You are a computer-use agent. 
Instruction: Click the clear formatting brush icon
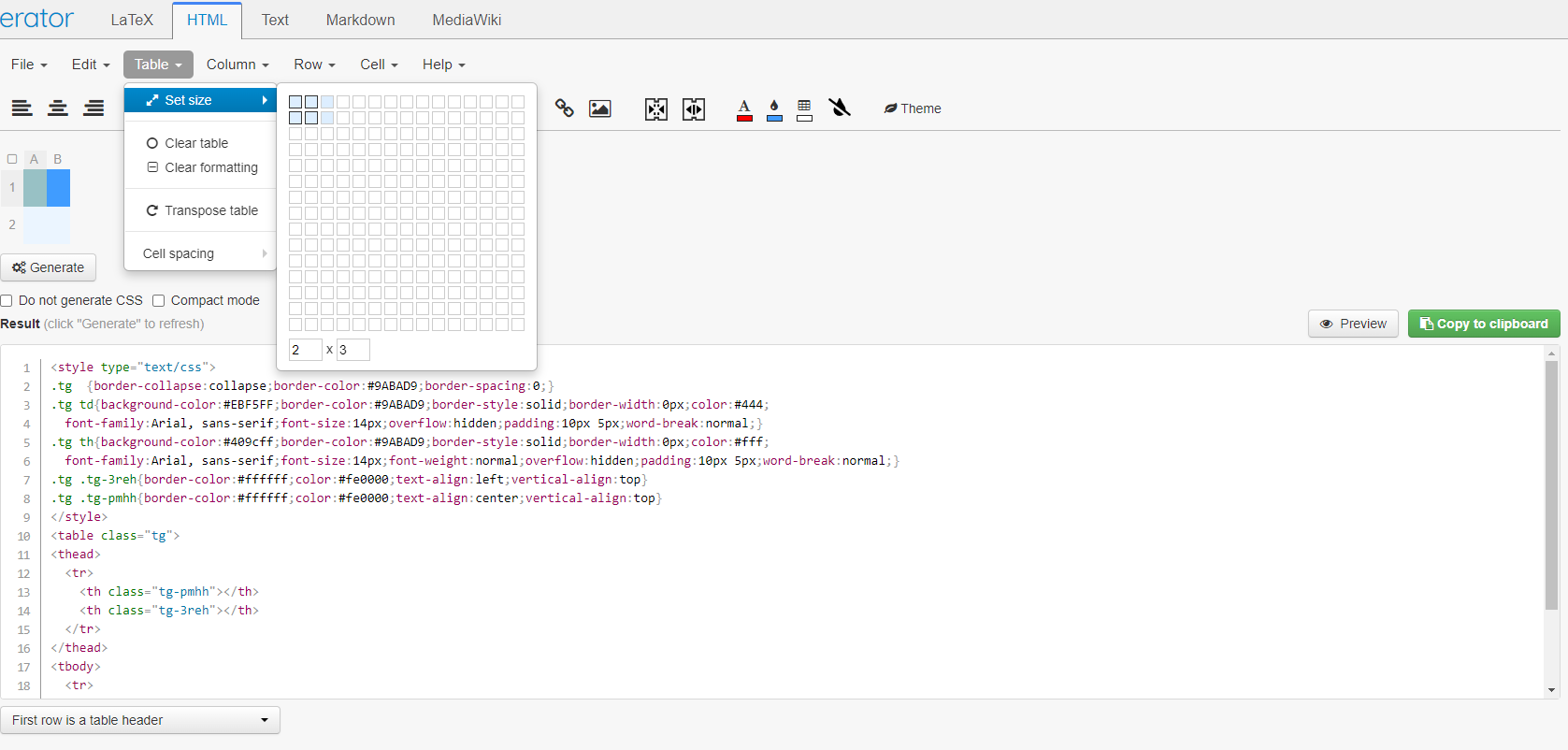[840, 108]
